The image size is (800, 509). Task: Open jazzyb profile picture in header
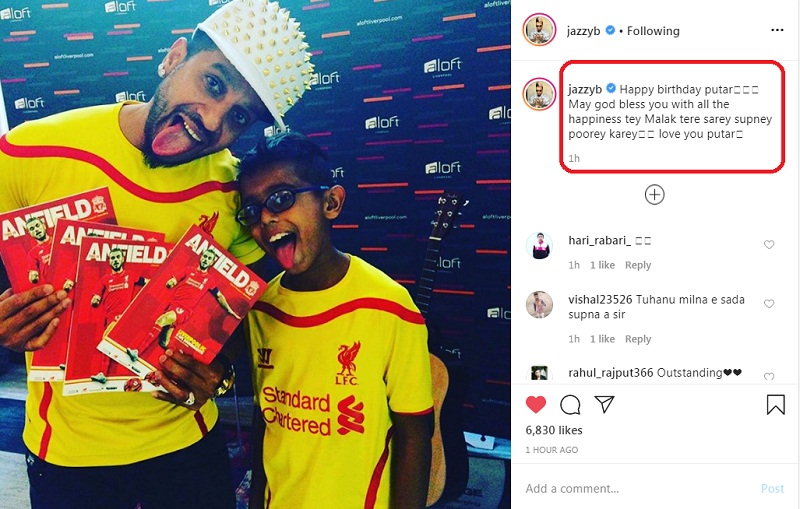539,30
